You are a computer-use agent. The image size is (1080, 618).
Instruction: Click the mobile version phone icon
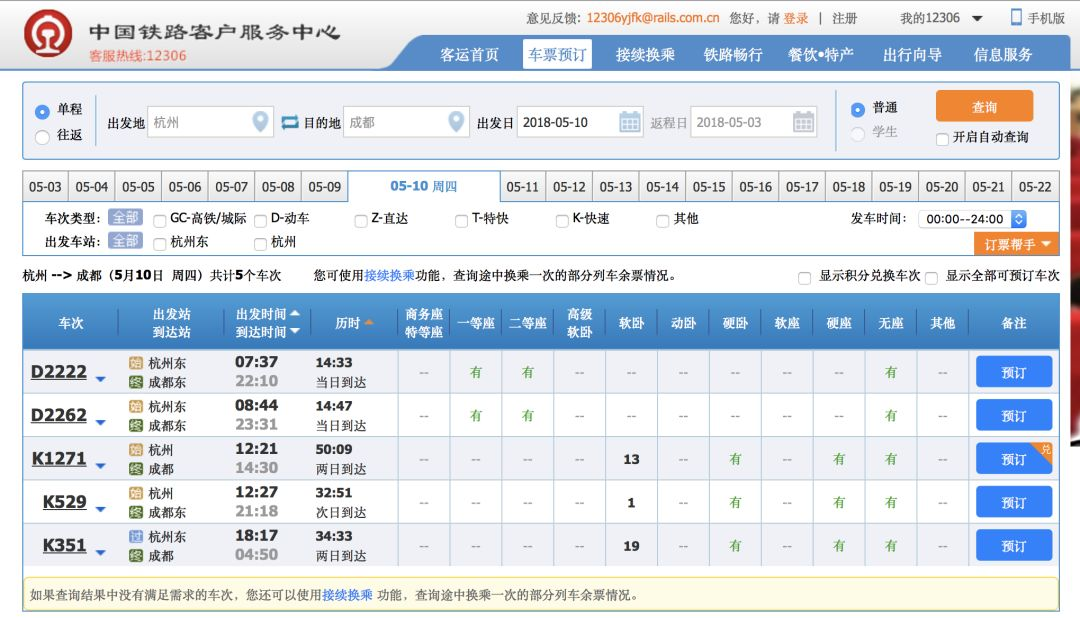[1016, 17]
